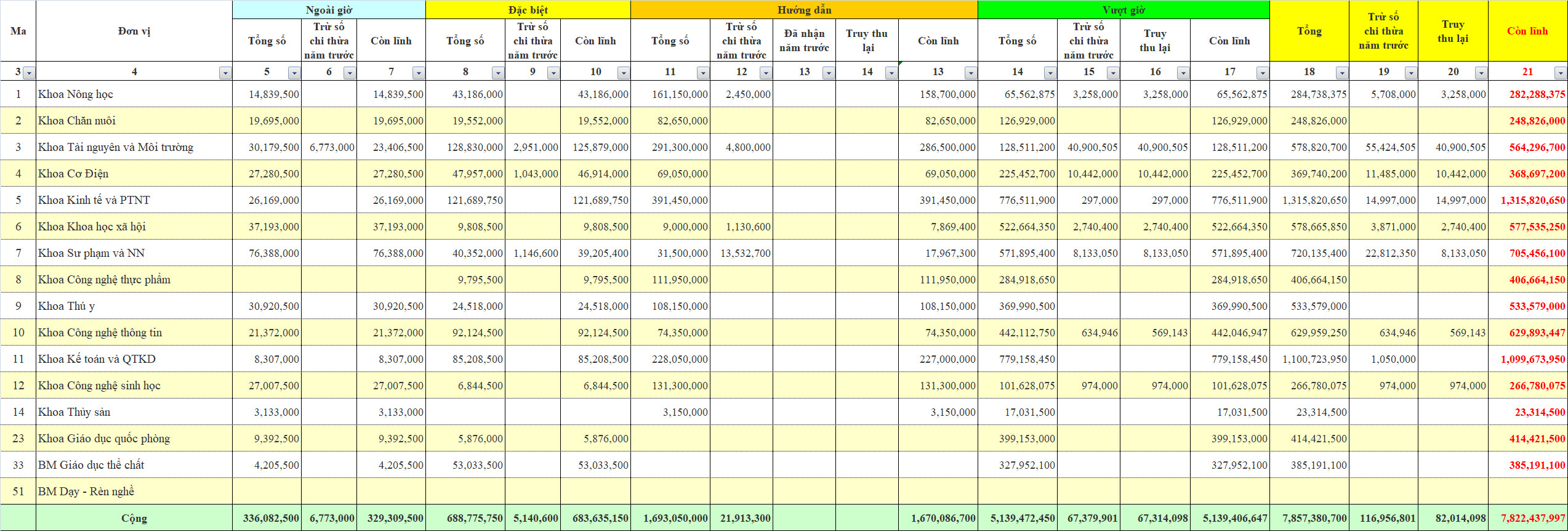Open the Đã nhận năm trước filter dropdown
Screen dimensions: 1568x531
pyautogui.click(x=829, y=73)
